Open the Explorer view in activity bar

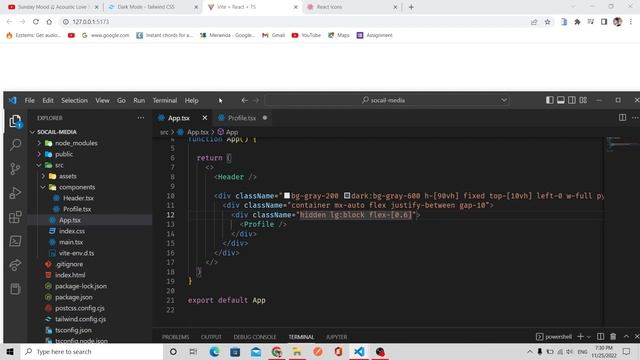point(16,121)
